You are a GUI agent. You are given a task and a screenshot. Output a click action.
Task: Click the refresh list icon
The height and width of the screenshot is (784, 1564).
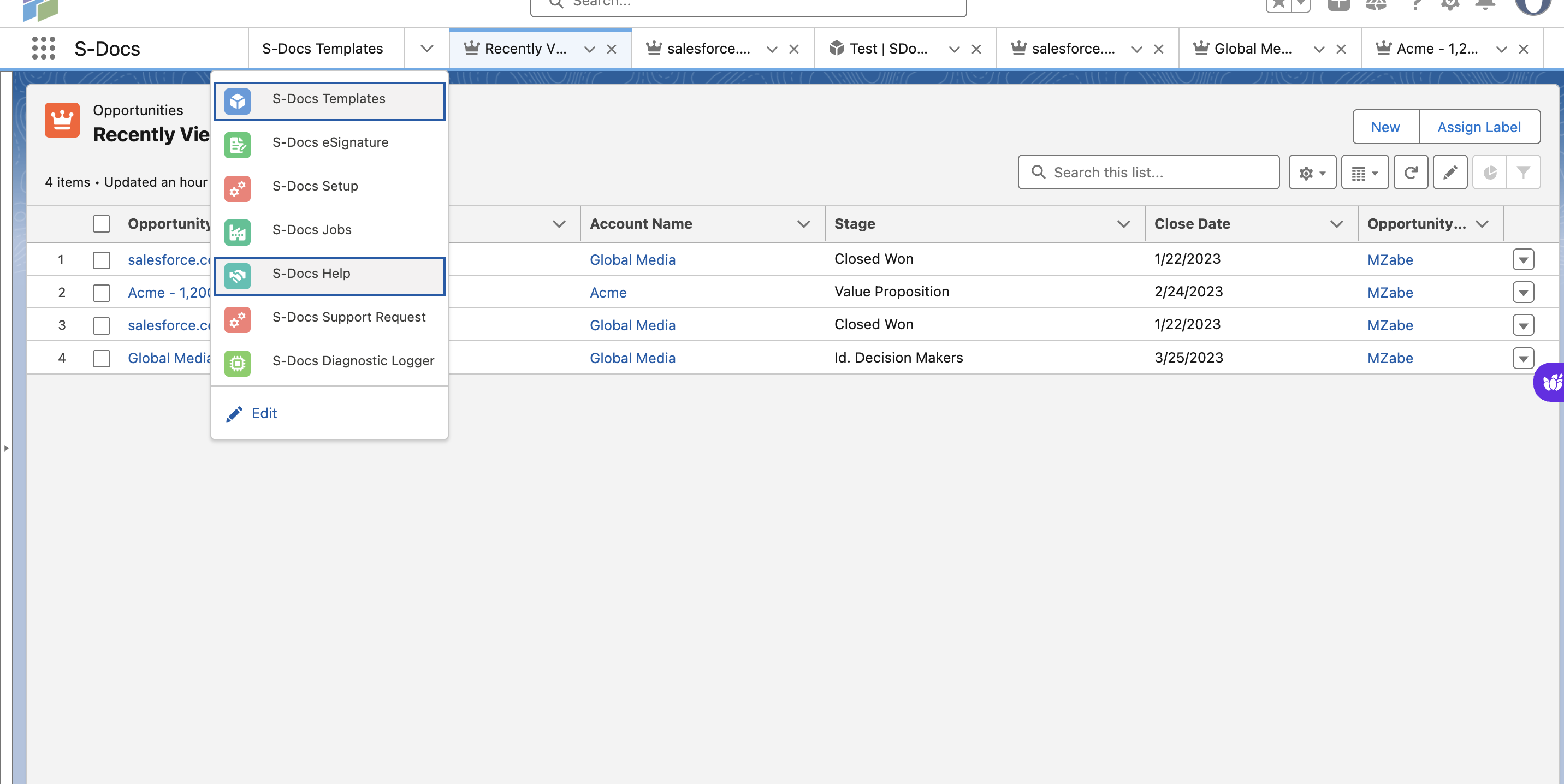coord(1410,173)
